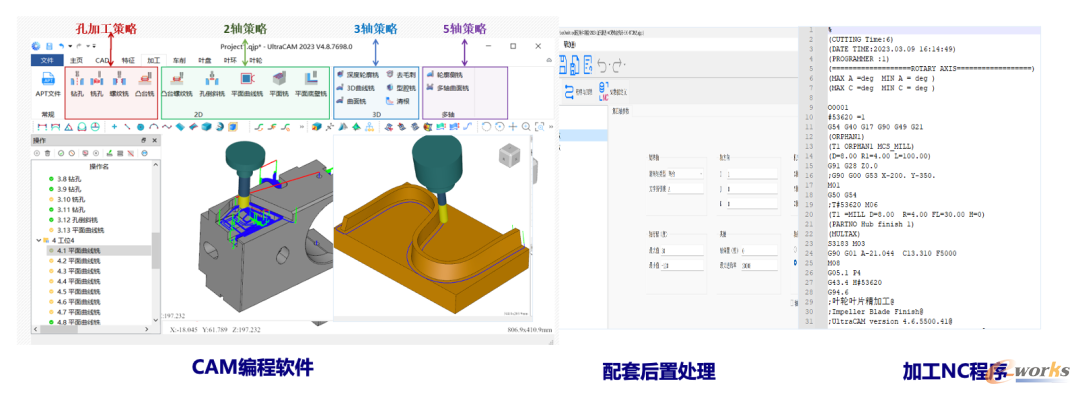Select the 凸台铣 boss milling icon
The image size is (1080, 394).
click(x=144, y=84)
